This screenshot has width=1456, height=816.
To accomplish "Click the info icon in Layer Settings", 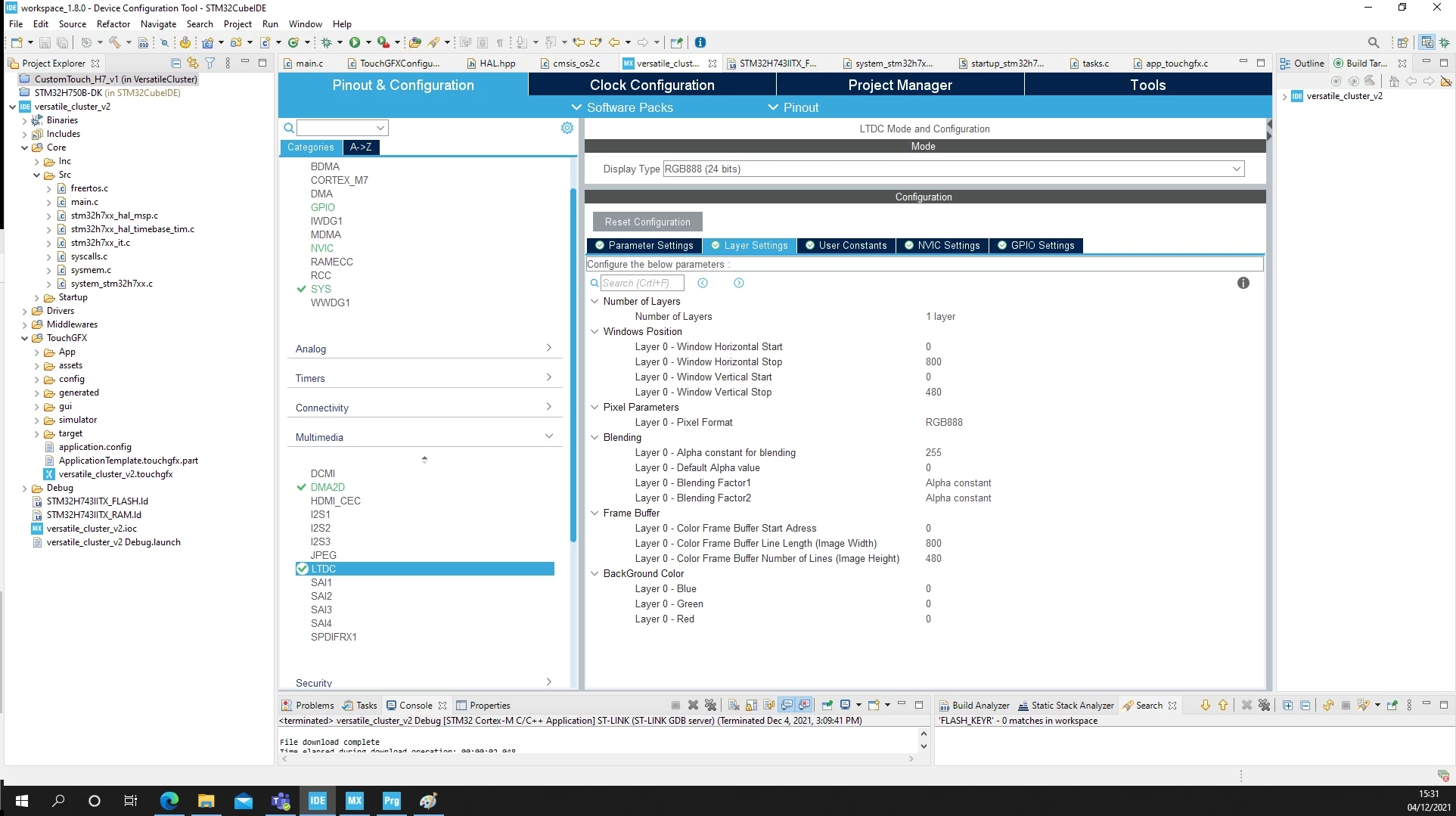I will (x=1243, y=283).
